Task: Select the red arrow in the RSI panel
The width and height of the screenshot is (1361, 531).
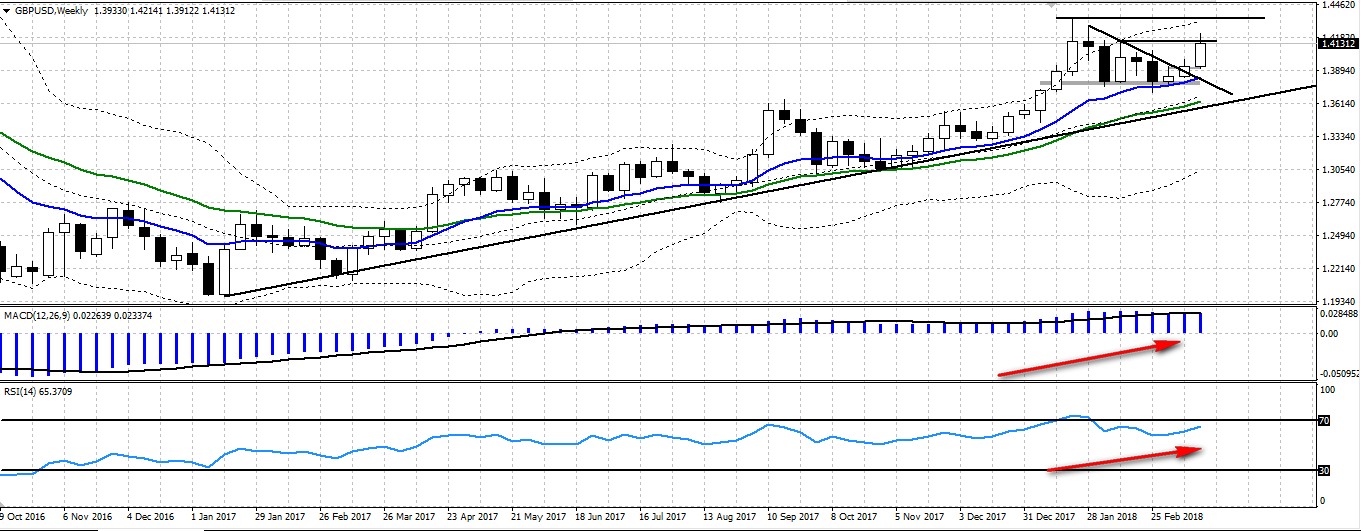Action: click(1125, 459)
